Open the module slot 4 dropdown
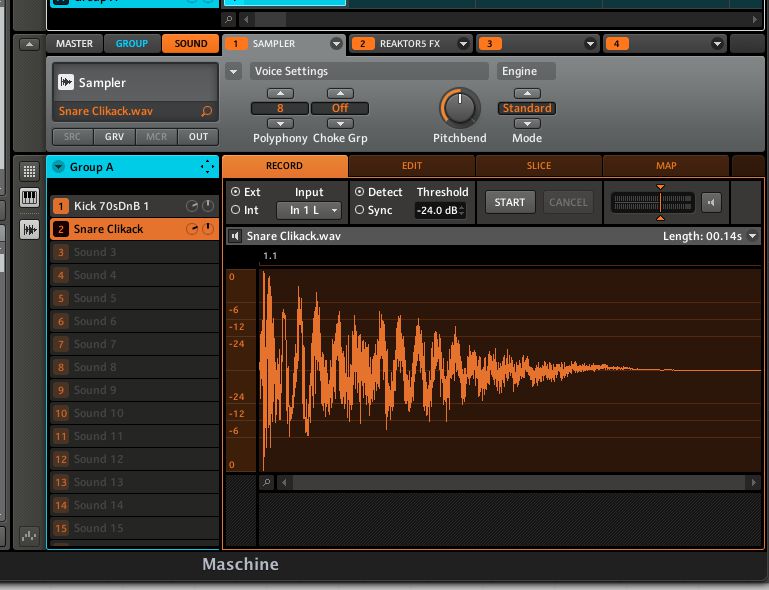The width and height of the screenshot is (769, 590). [717, 44]
